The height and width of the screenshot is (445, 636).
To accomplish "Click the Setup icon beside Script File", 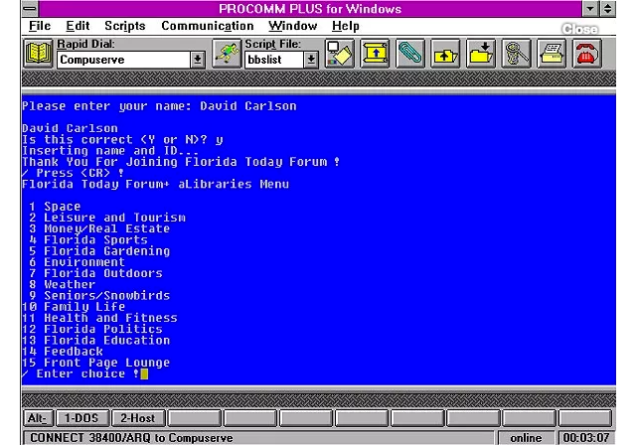I will click(339, 54).
